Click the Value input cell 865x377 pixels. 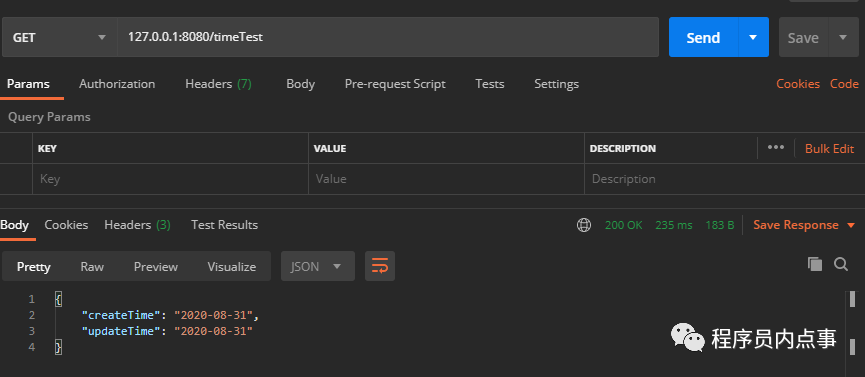(x=446, y=179)
